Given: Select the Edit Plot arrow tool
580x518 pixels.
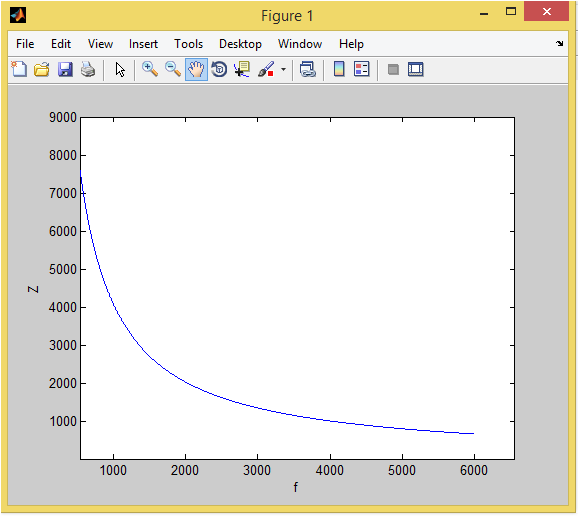Looking at the screenshot, I should click(x=120, y=69).
